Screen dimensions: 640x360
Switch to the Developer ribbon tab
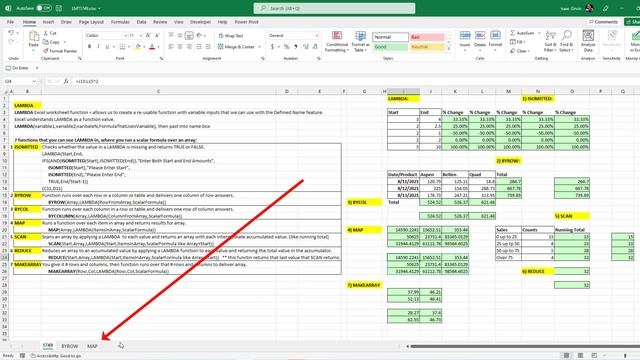(200, 22)
